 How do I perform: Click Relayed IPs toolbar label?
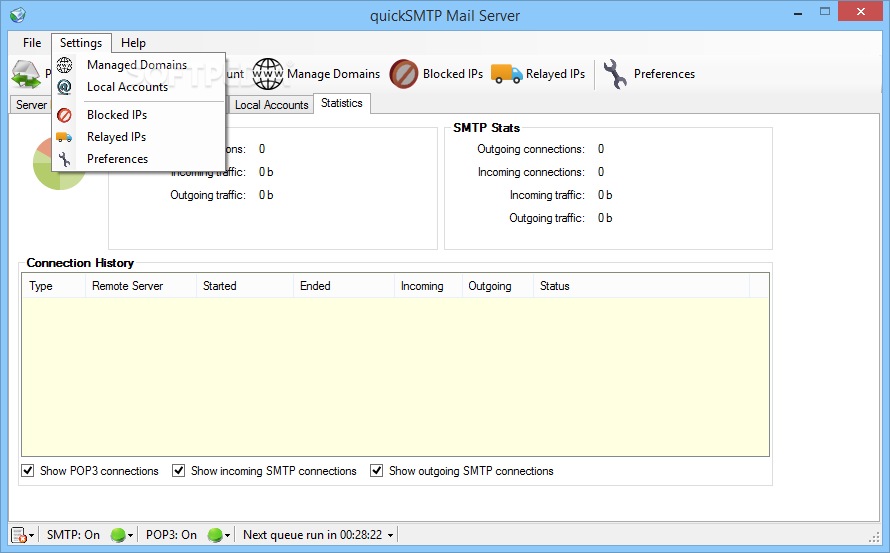556,74
